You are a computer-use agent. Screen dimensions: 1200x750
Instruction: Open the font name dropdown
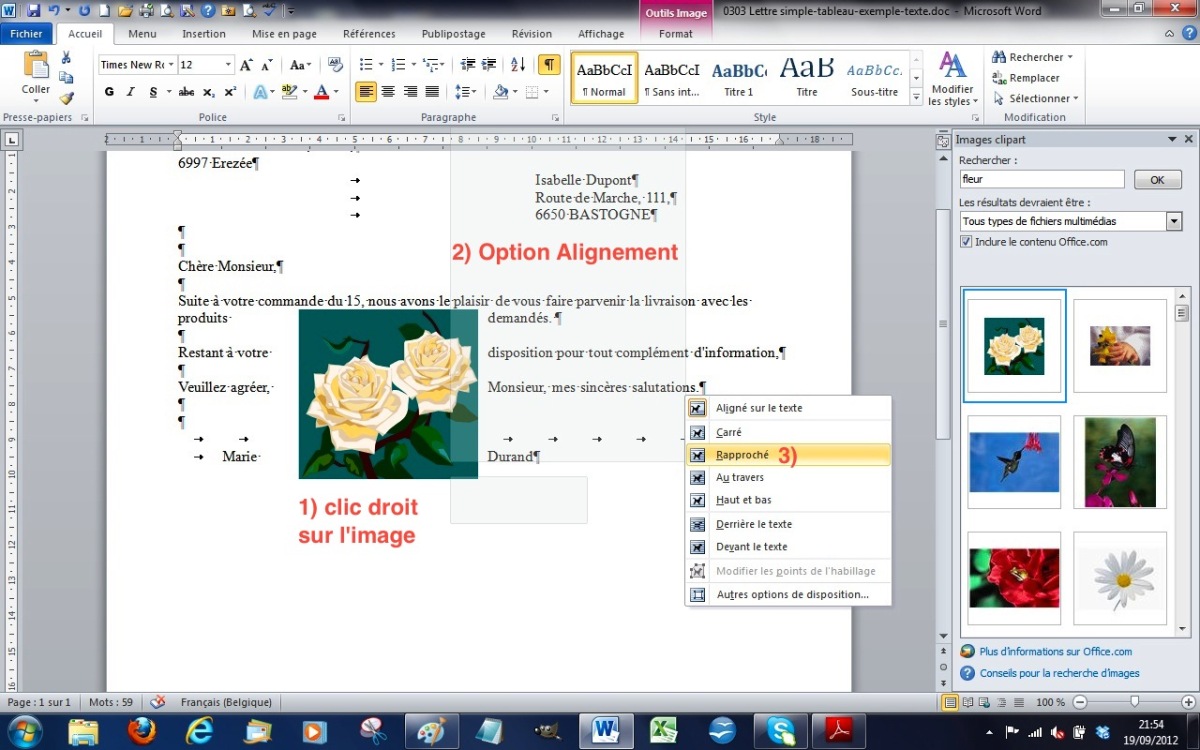(x=171, y=65)
